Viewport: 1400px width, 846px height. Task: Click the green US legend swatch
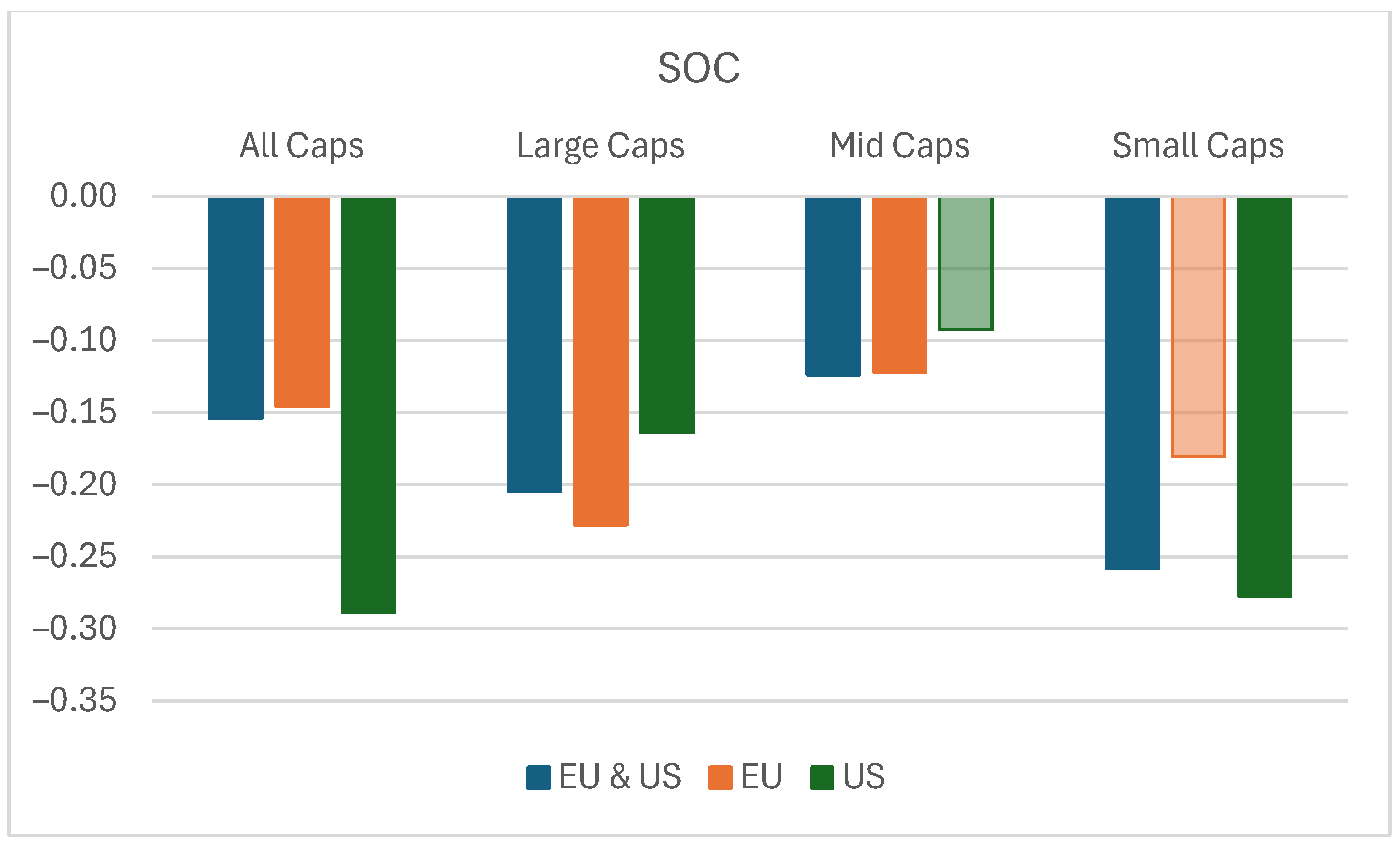(822, 777)
